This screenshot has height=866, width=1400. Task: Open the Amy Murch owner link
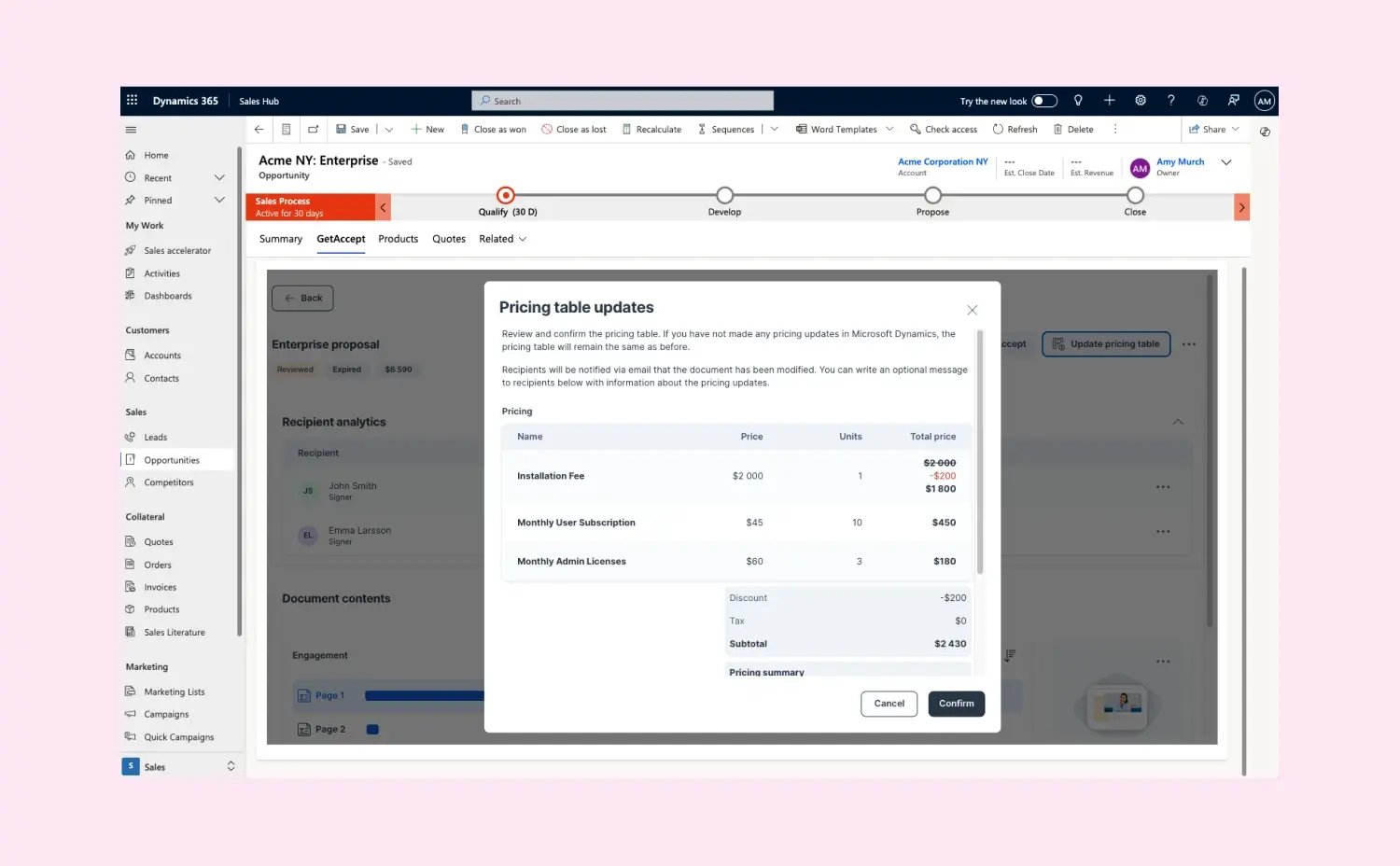click(x=1180, y=161)
